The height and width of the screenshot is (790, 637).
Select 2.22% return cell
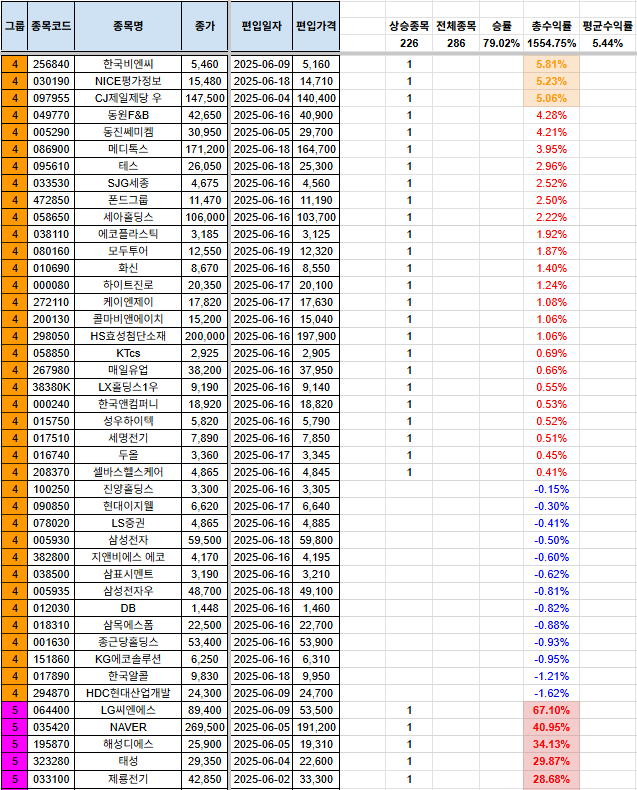point(551,217)
